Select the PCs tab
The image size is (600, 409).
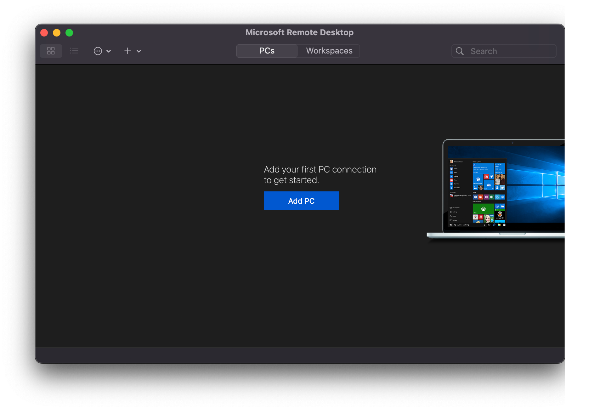(x=267, y=51)
